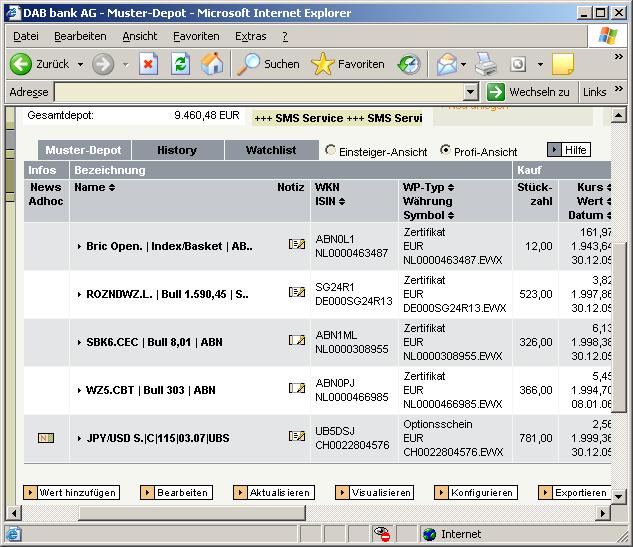Open note icon for Bric Open. row
The width and height of the screenshot is (633, 547).
(296, 245)
